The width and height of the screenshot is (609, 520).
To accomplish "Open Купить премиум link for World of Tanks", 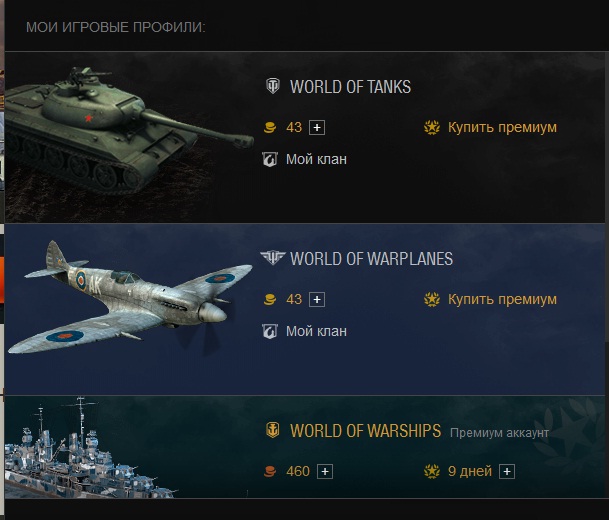I will tap(502, 127).
